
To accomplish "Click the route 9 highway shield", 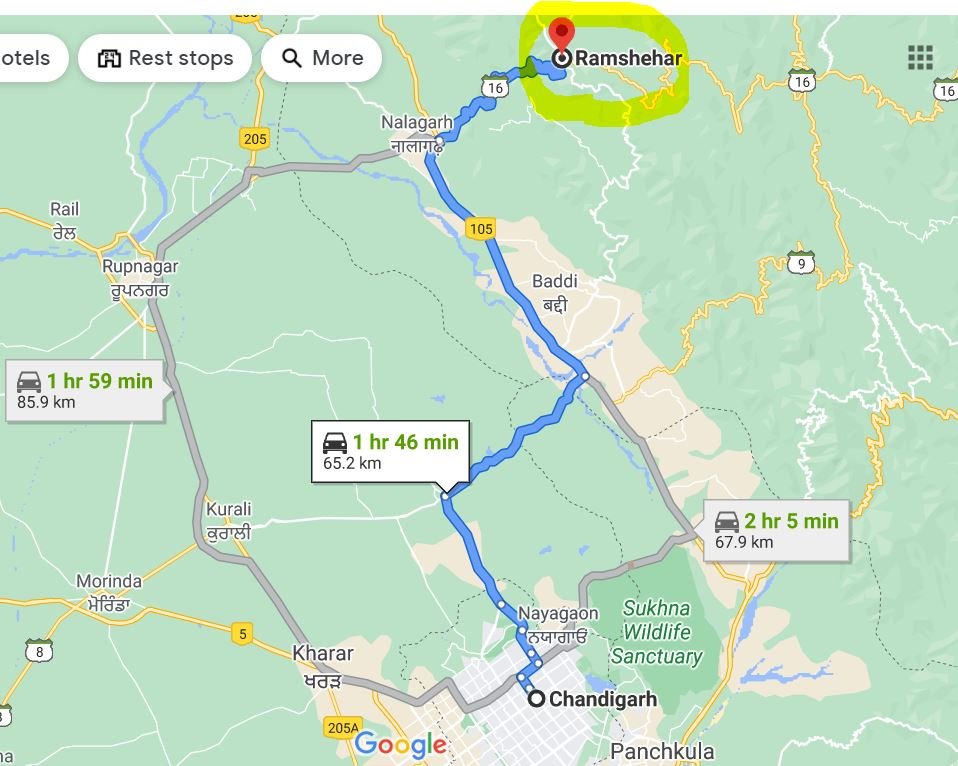I will [801, 263].
